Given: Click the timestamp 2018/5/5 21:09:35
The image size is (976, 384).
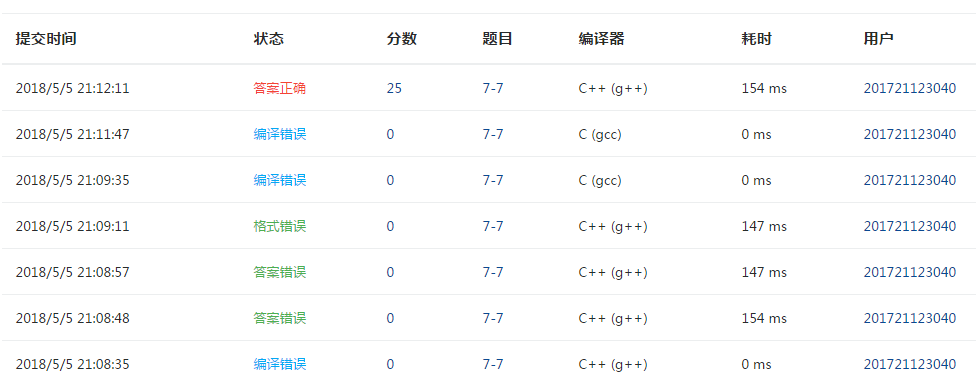Looking at the screenshot, I should point(72,180).
